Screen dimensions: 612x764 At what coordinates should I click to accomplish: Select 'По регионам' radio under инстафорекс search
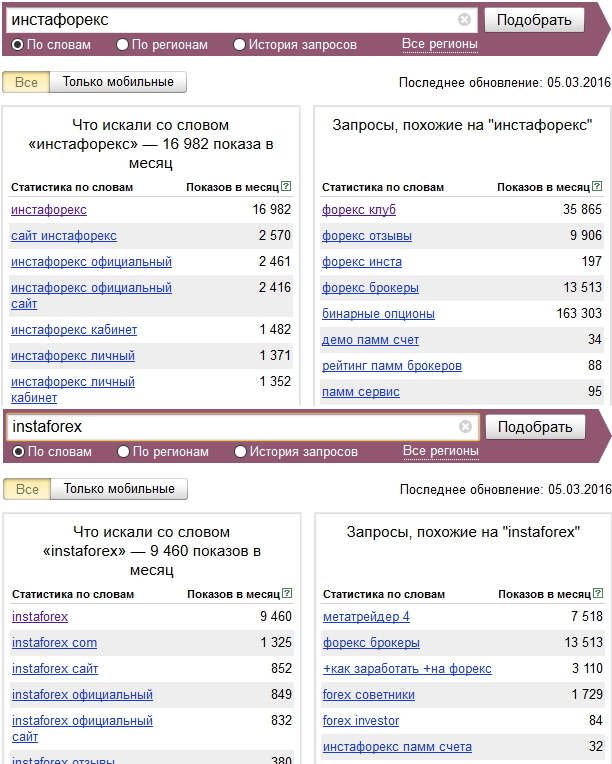click(x=122, y=45)
